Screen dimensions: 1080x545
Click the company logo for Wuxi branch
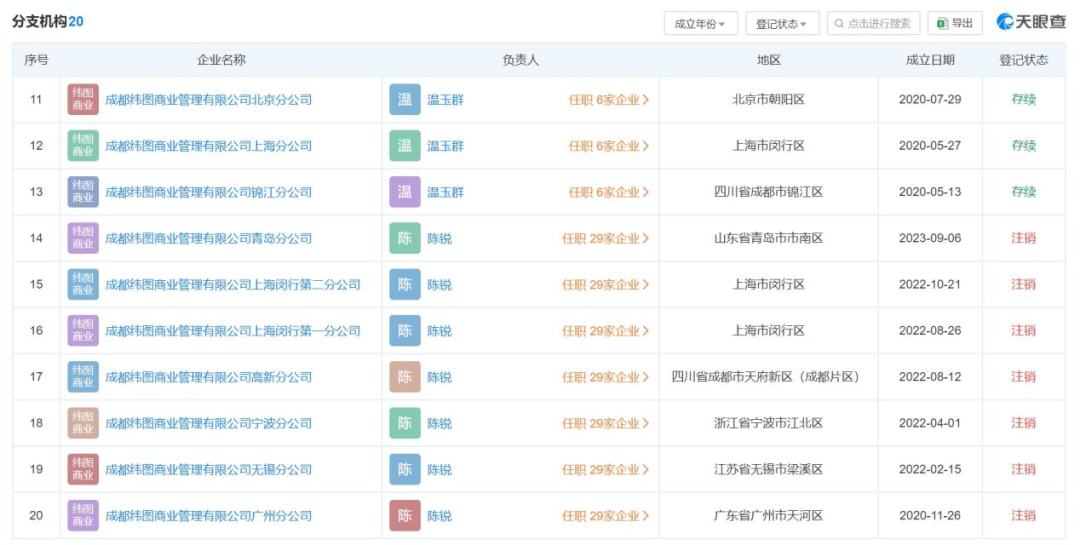point(83,469)
